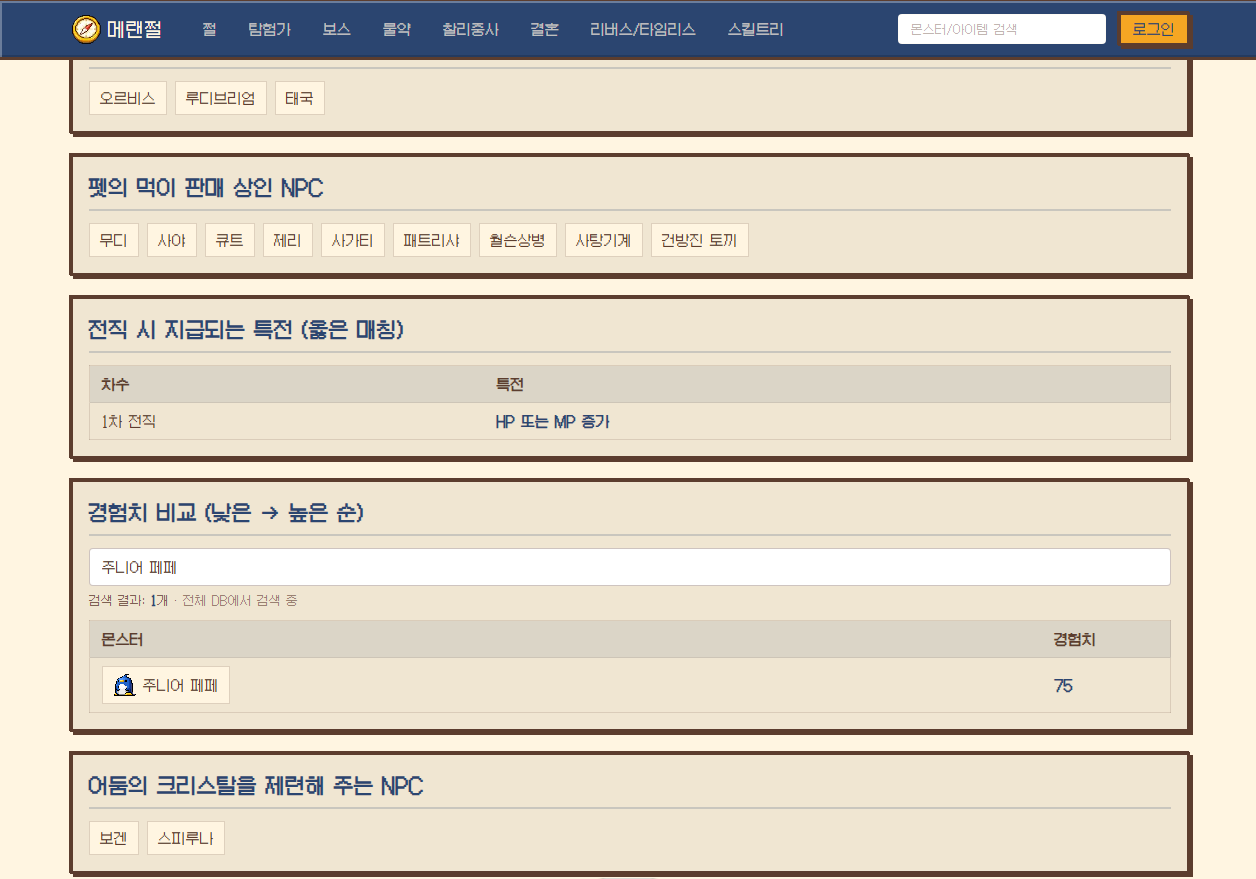The height and width of the screenshot is (879, 1256).
Task: Open the 스피루나 NPC chip
Action: (x=186, y=839)
